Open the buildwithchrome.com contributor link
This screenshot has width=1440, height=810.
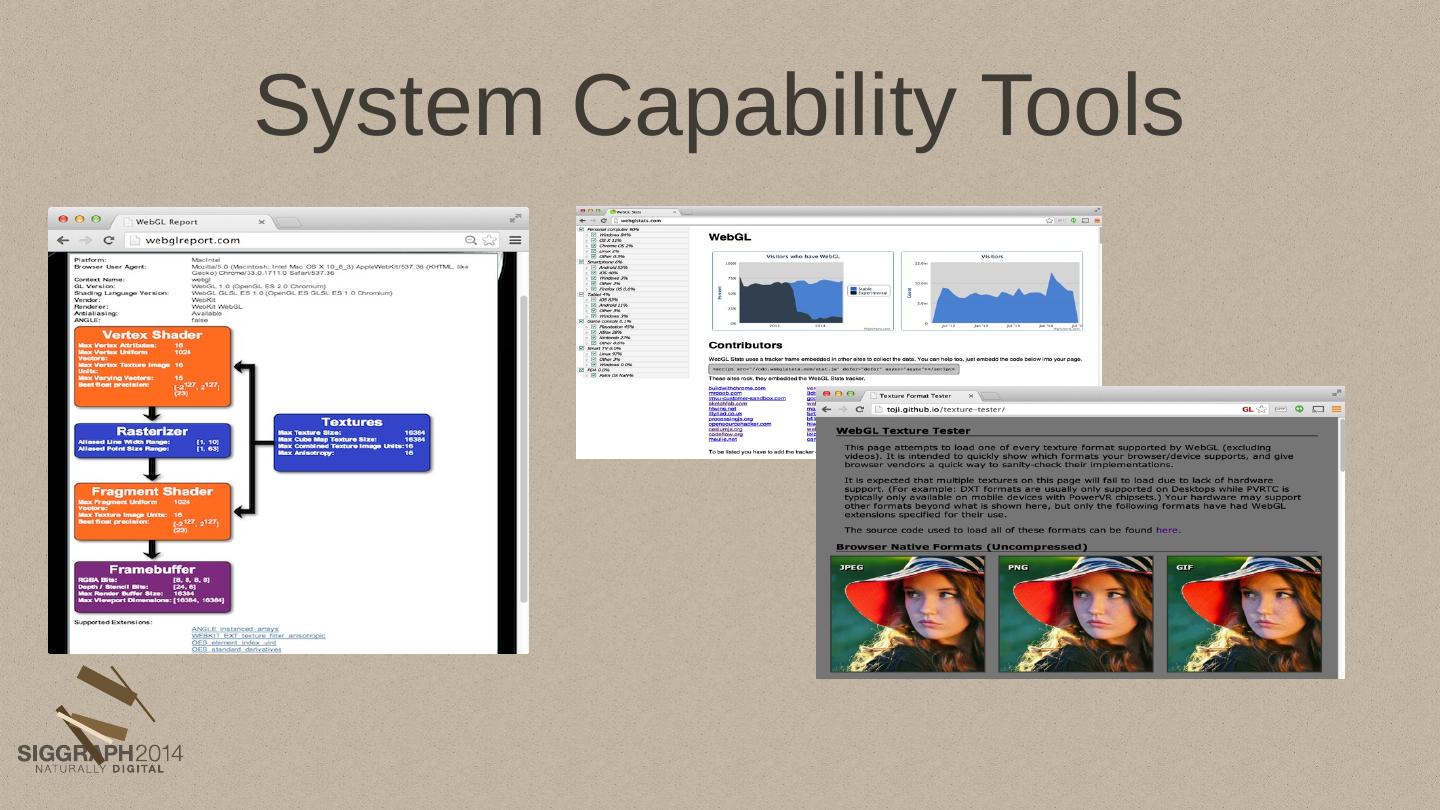click(737, 388)
